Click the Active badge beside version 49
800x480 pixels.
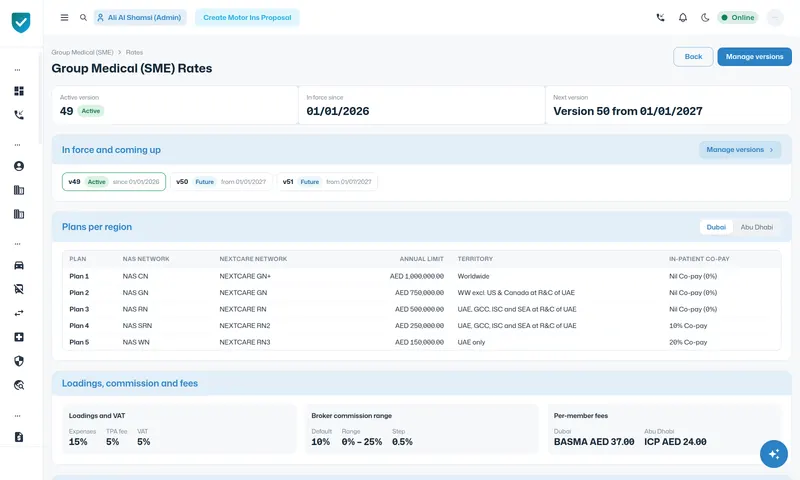point(91,111)
